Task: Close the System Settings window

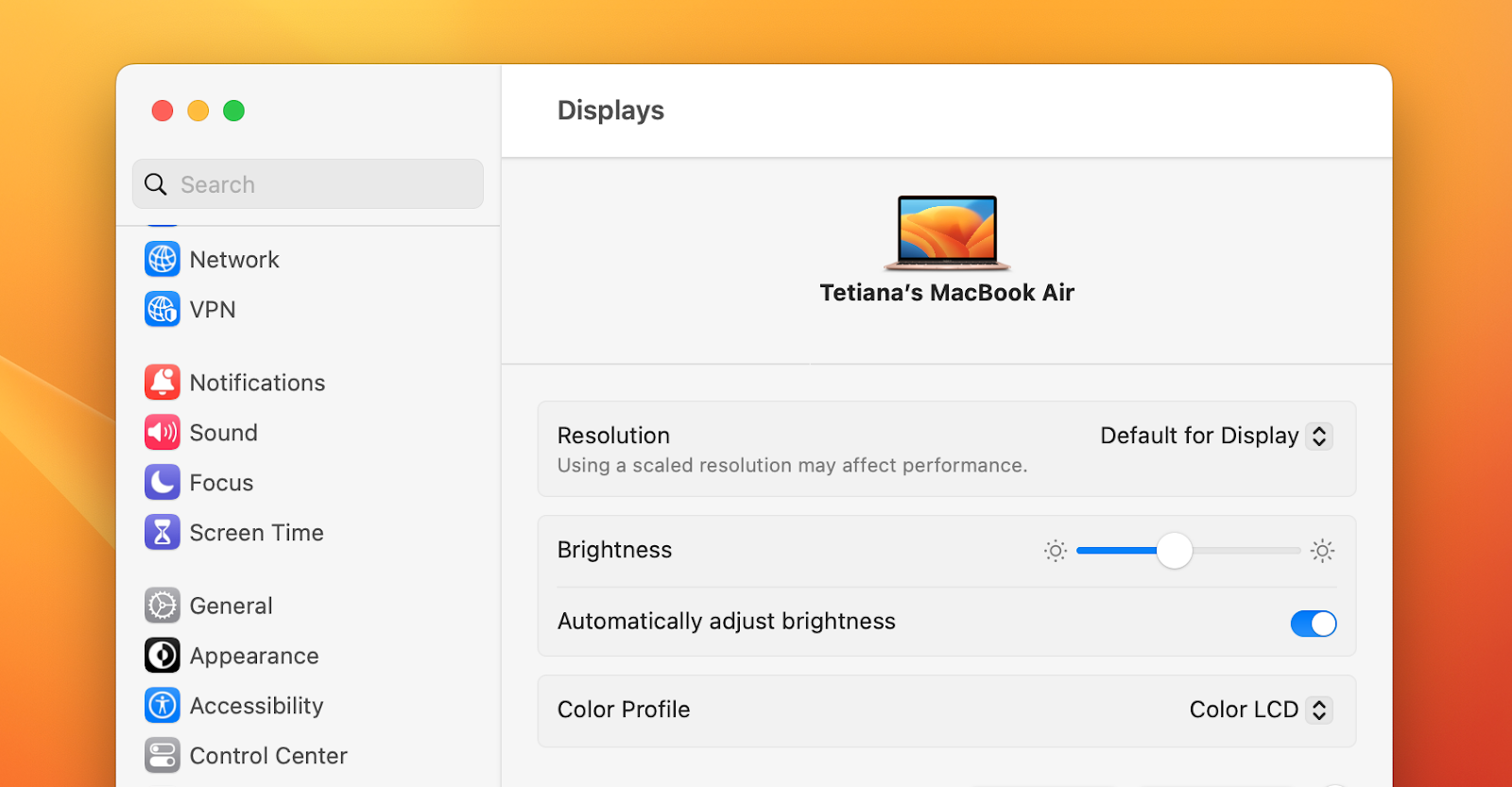Action: tap(163, 111)
